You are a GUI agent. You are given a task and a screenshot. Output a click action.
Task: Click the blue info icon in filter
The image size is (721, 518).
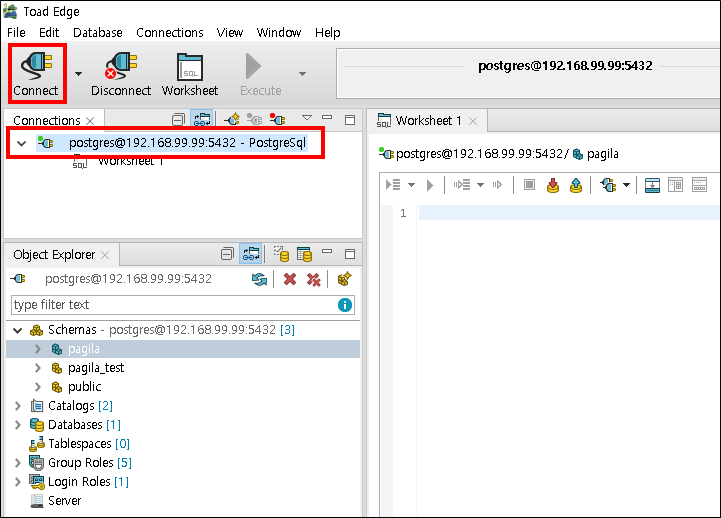(345, 305)
